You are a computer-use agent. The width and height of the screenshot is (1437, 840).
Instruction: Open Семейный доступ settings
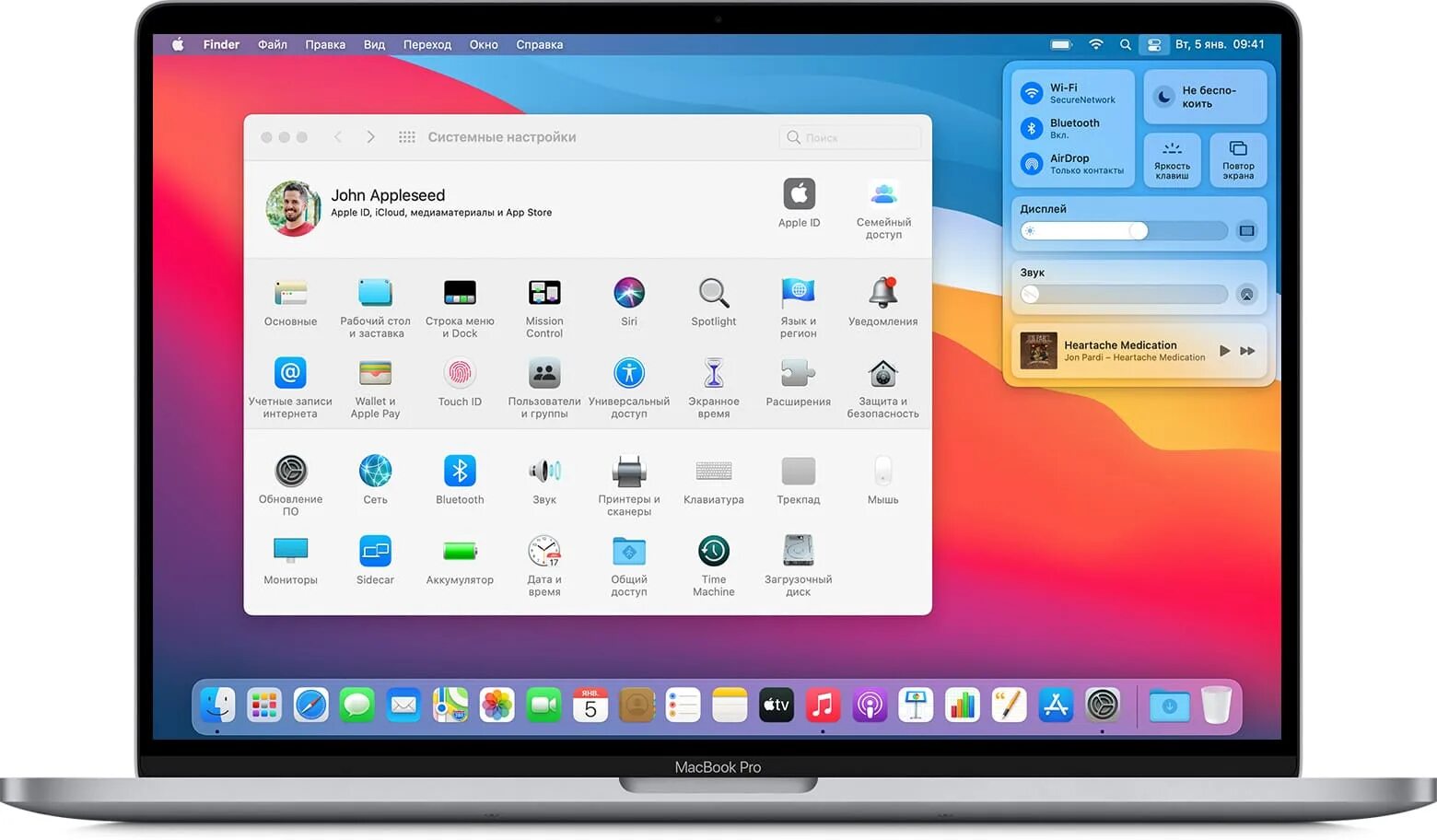(x=883, y=194)
